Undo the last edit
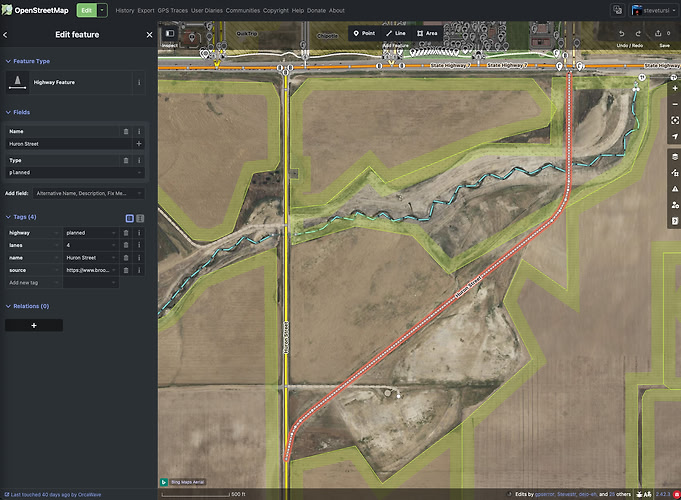This screenshot has height=500, width=681. coord(621,33)
